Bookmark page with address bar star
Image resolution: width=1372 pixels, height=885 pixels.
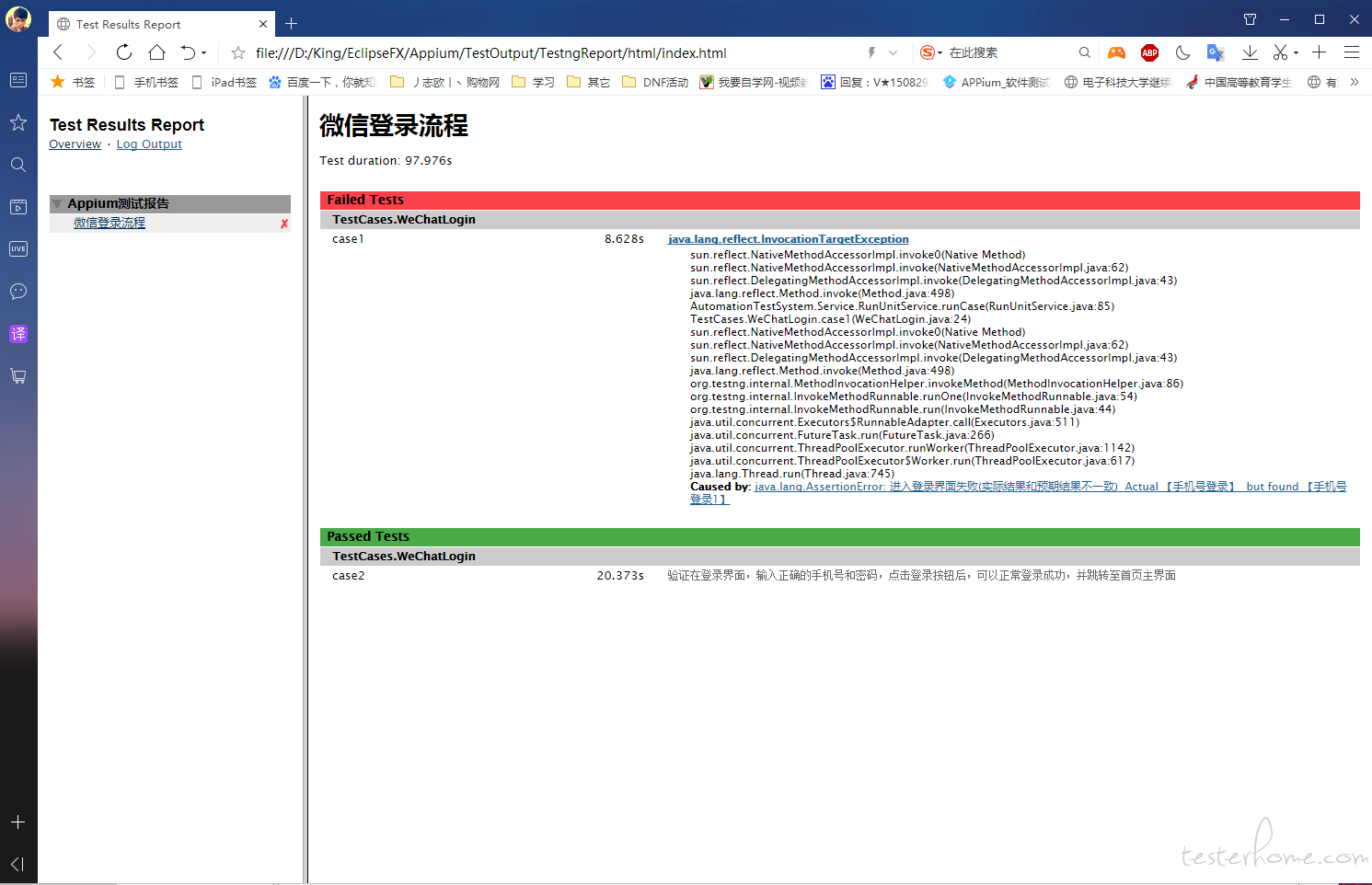point(238,52)
